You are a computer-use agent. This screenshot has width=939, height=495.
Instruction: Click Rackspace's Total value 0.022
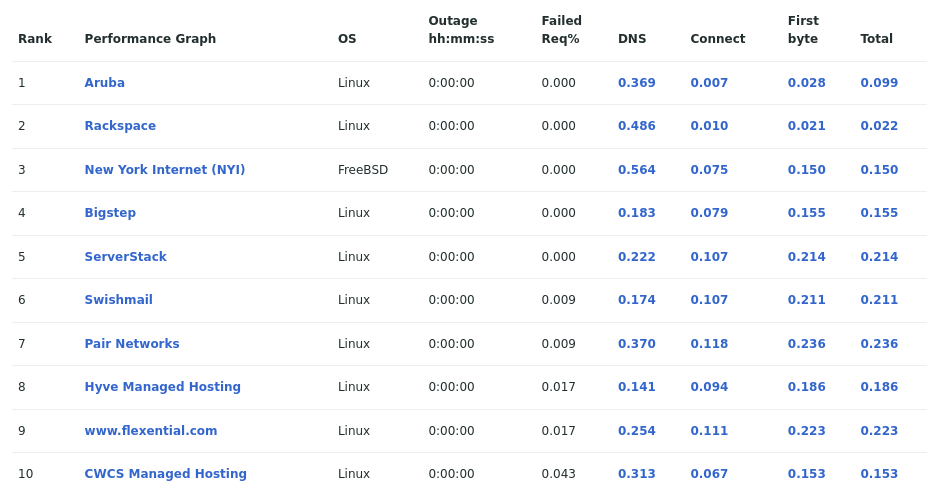[x=879, y=126]
